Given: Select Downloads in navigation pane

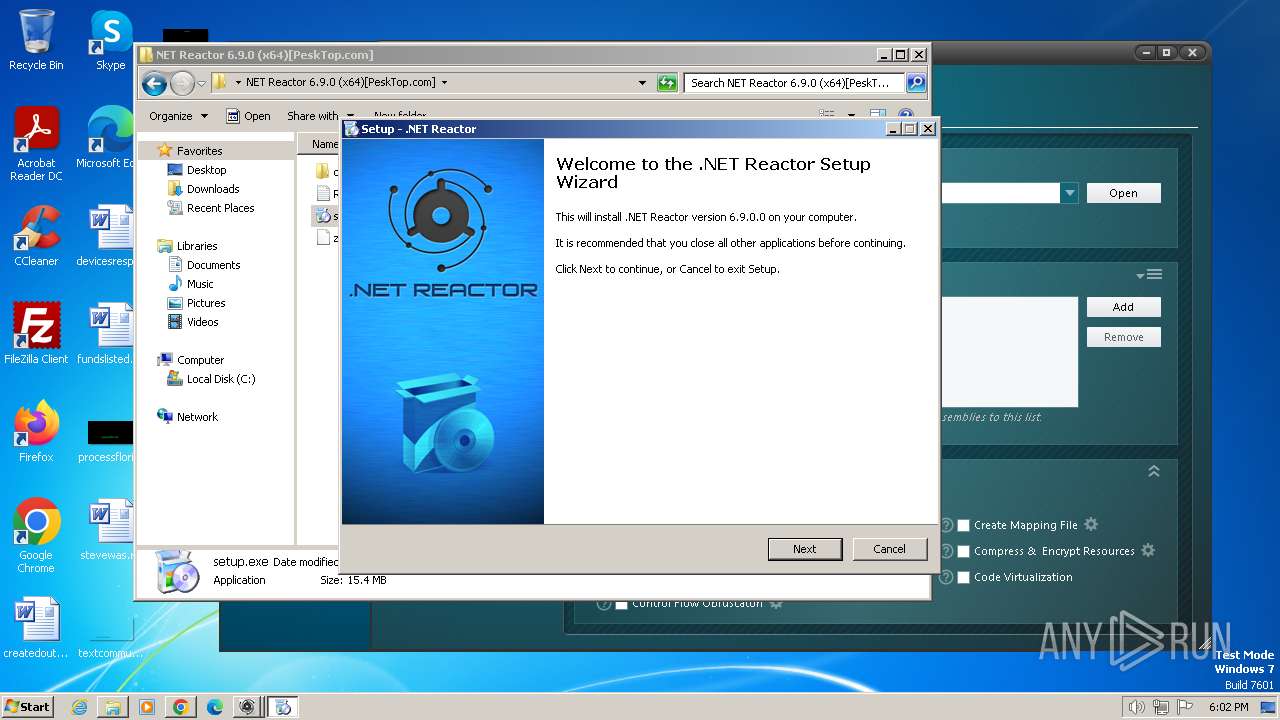Looking at the screenshot, I should coord(213,189).
